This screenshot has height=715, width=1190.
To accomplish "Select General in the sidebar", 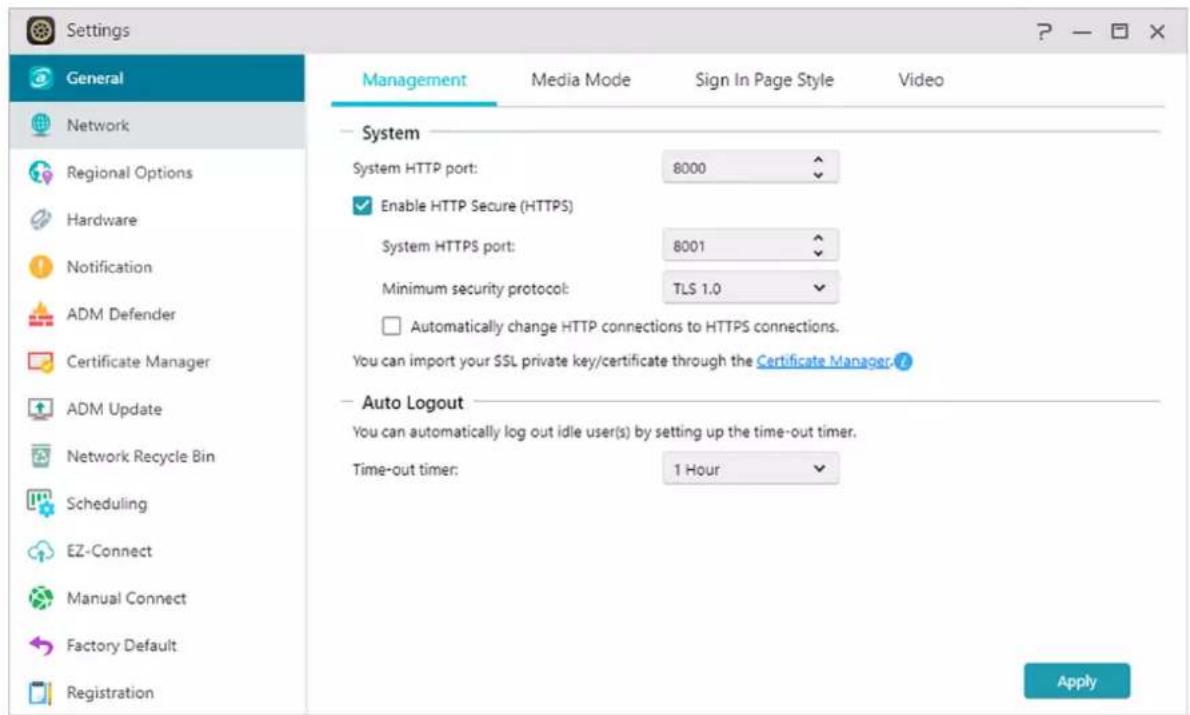I will click(157, 77).
